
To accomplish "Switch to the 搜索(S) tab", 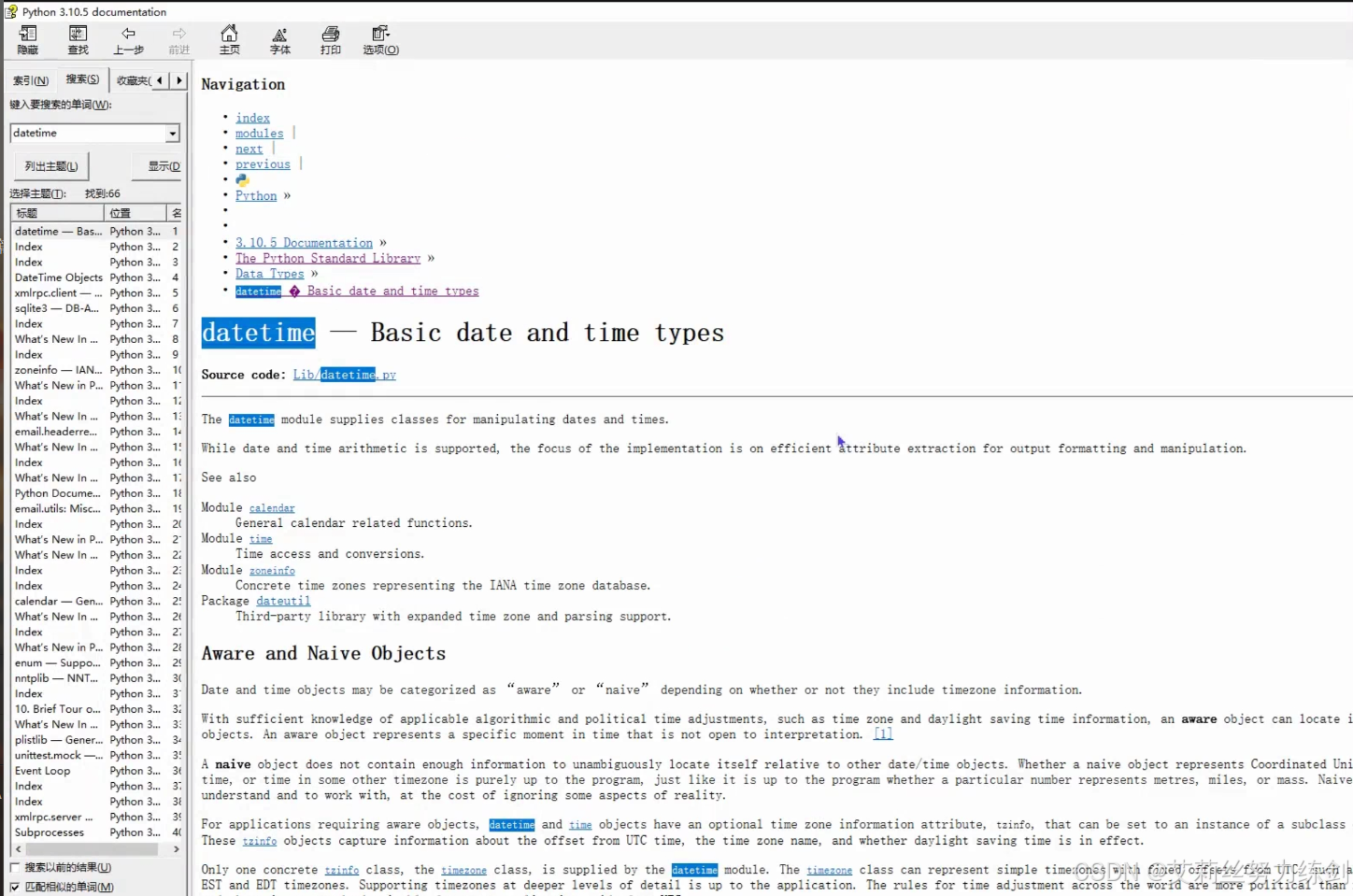I will pyautogui.click(x=82, y=79).
